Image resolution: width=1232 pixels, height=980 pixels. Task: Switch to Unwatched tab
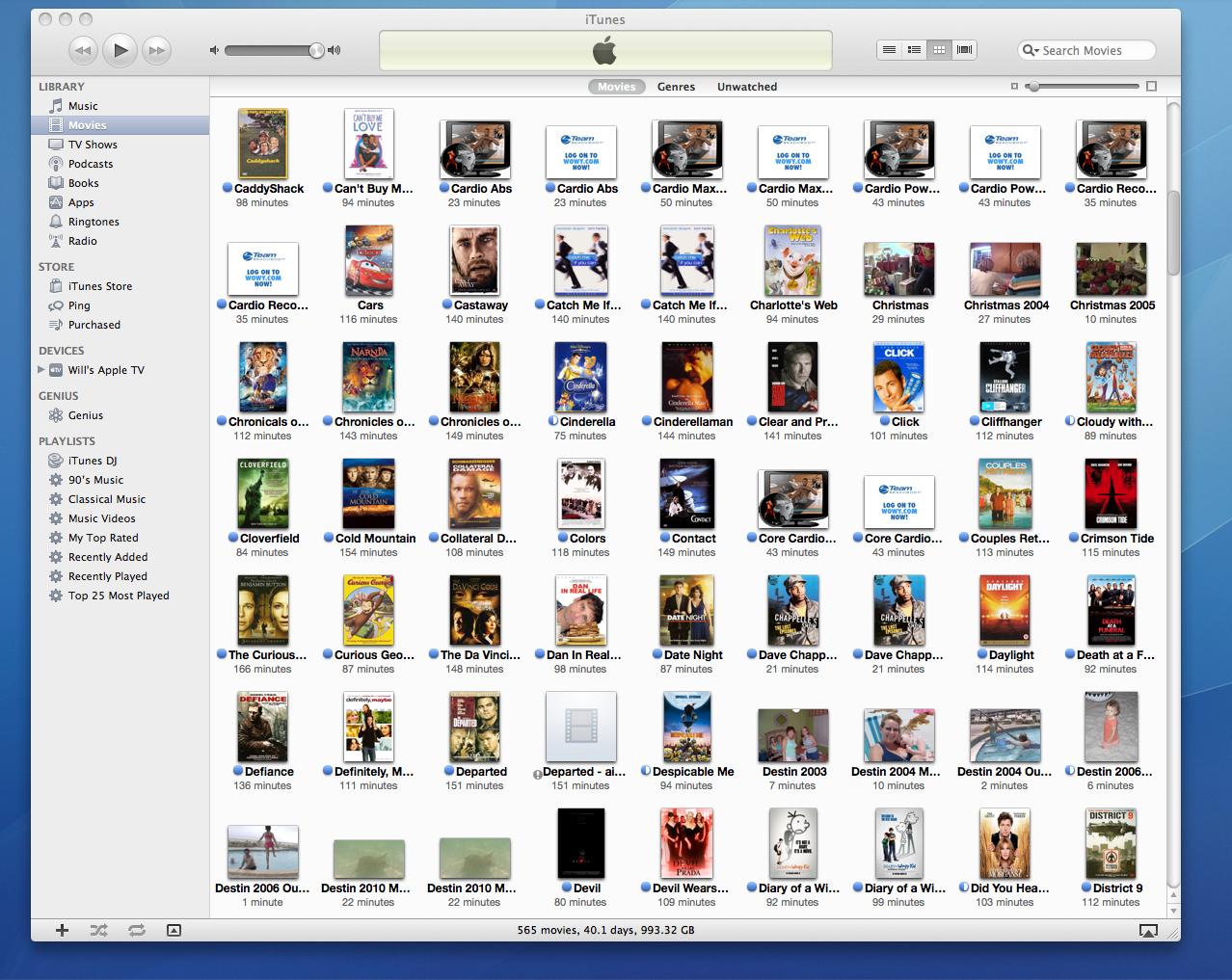747,87
